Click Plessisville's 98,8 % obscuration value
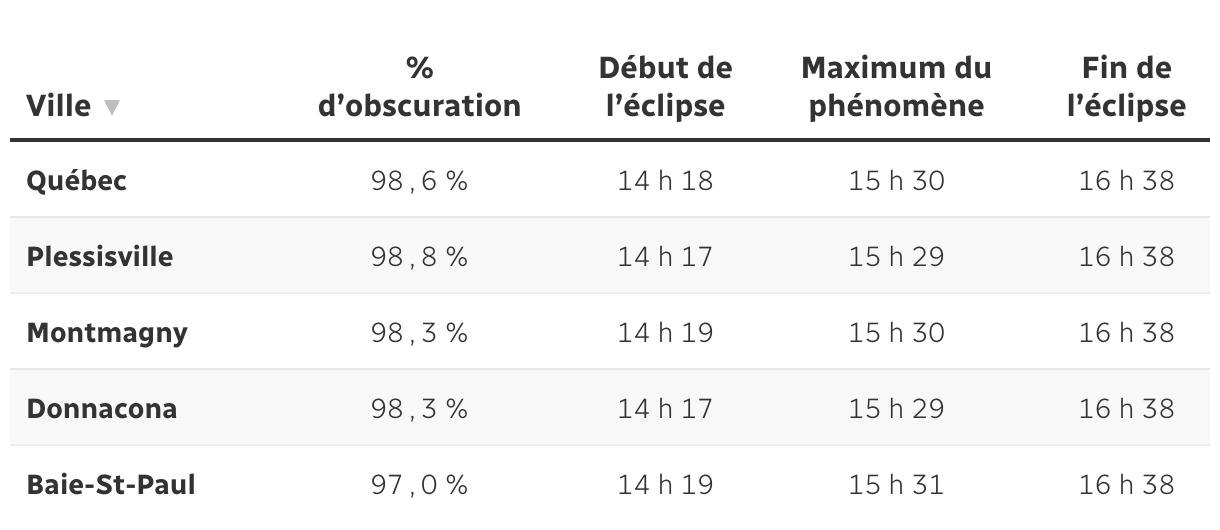This screenshot has width=1220, height=530. 419,257
